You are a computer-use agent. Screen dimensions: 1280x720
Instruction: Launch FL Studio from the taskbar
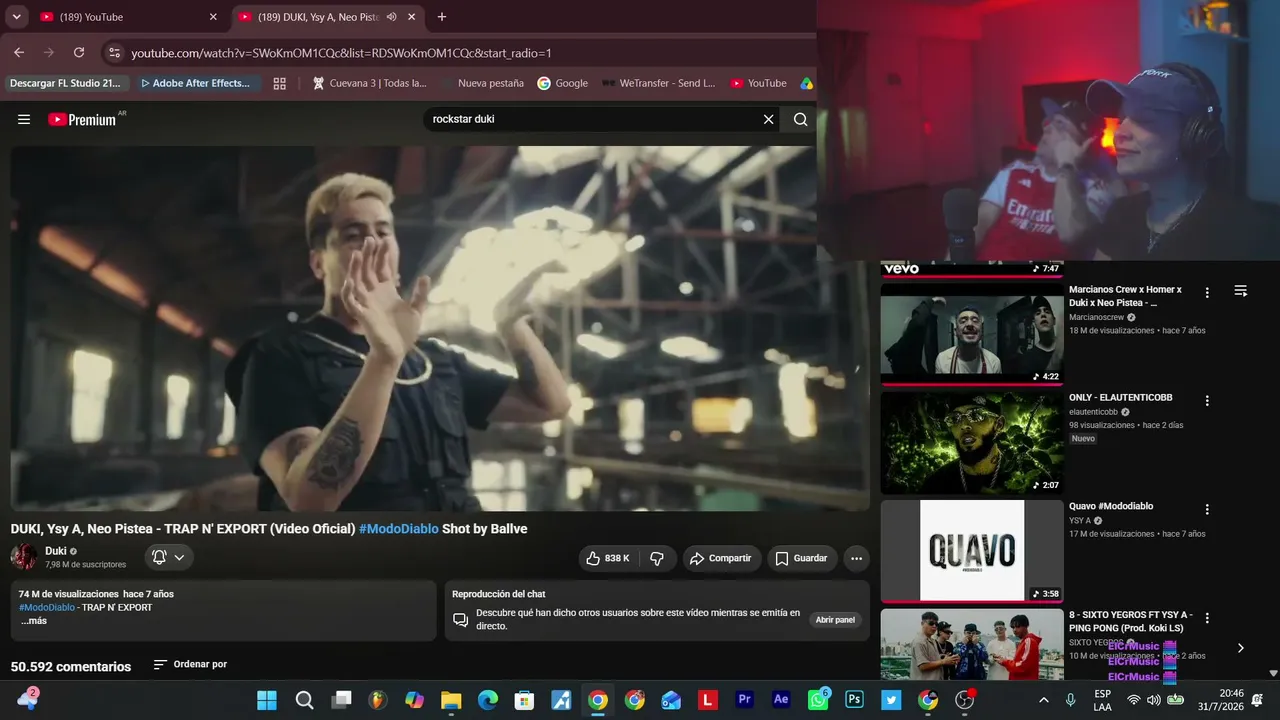(x=377, y=700)
